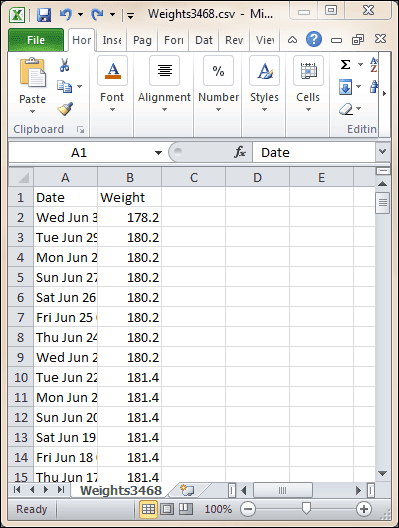Image resolution: width=399 pixels, height=528 pixels.
Task: Switch to the Data ribbon tab
Action: [x=204, y=40]
